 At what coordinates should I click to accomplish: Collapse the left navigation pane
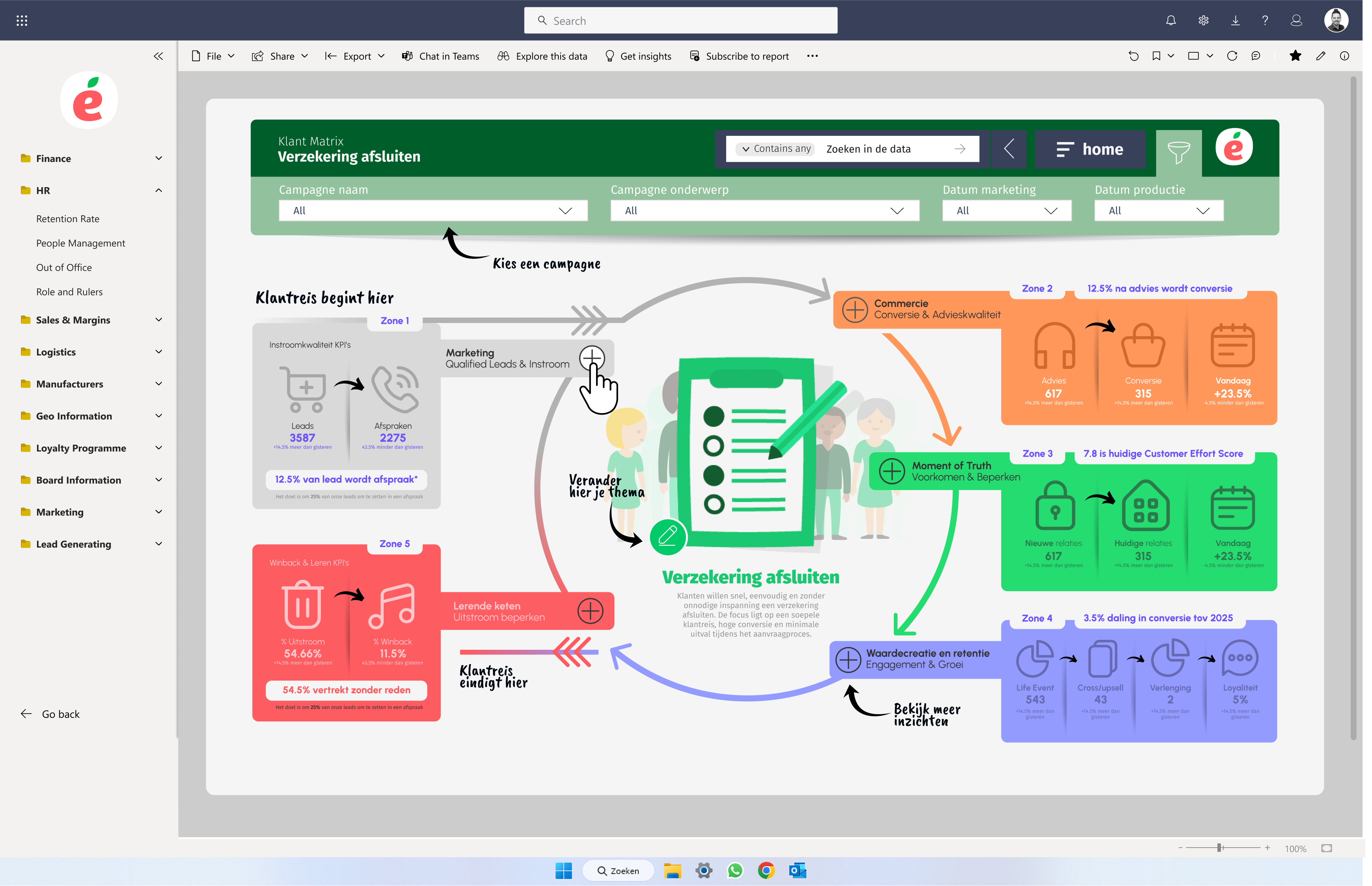click(158, 56)
